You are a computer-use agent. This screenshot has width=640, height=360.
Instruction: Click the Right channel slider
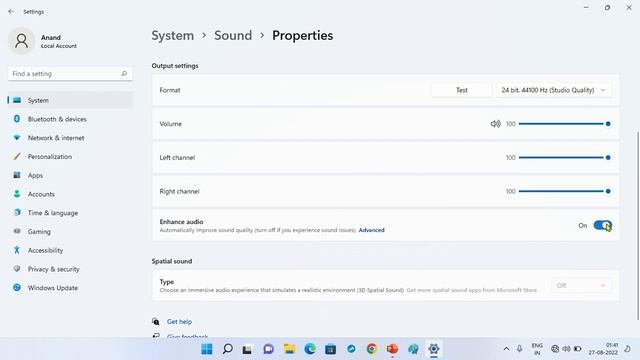pyautogui.click(x=564, y=191)
